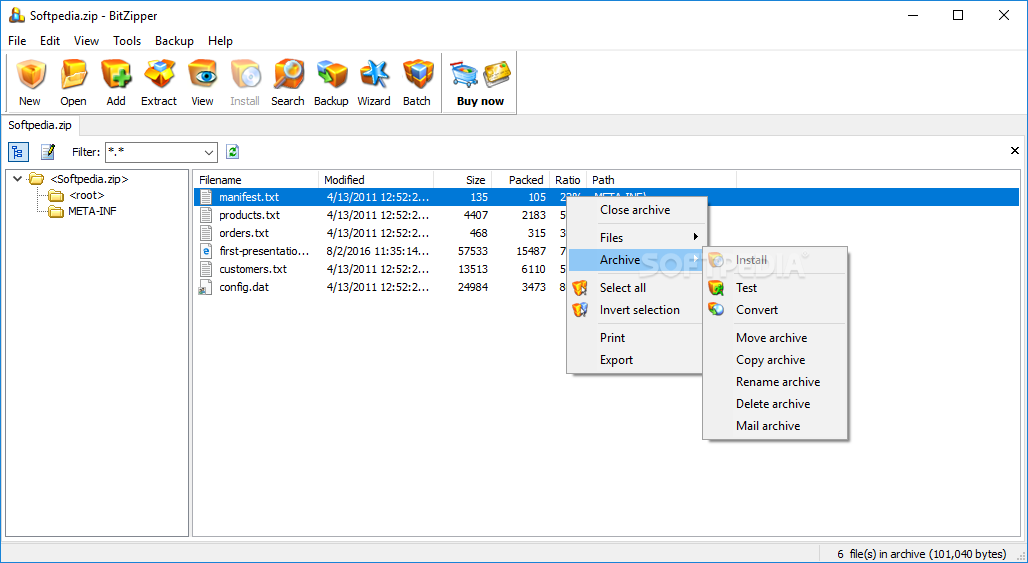Choose Invert selection in context menu
The width and height of the screenshot is (1028, 563).
click(637, 310)
